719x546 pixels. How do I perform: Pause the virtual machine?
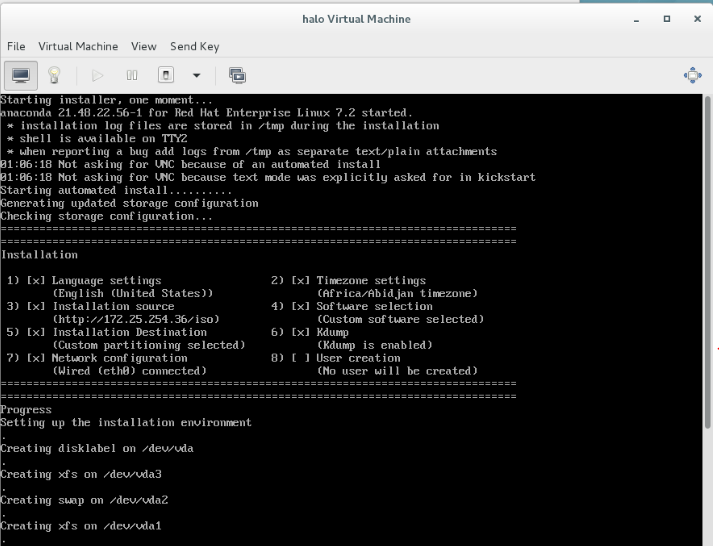[132, 75]
